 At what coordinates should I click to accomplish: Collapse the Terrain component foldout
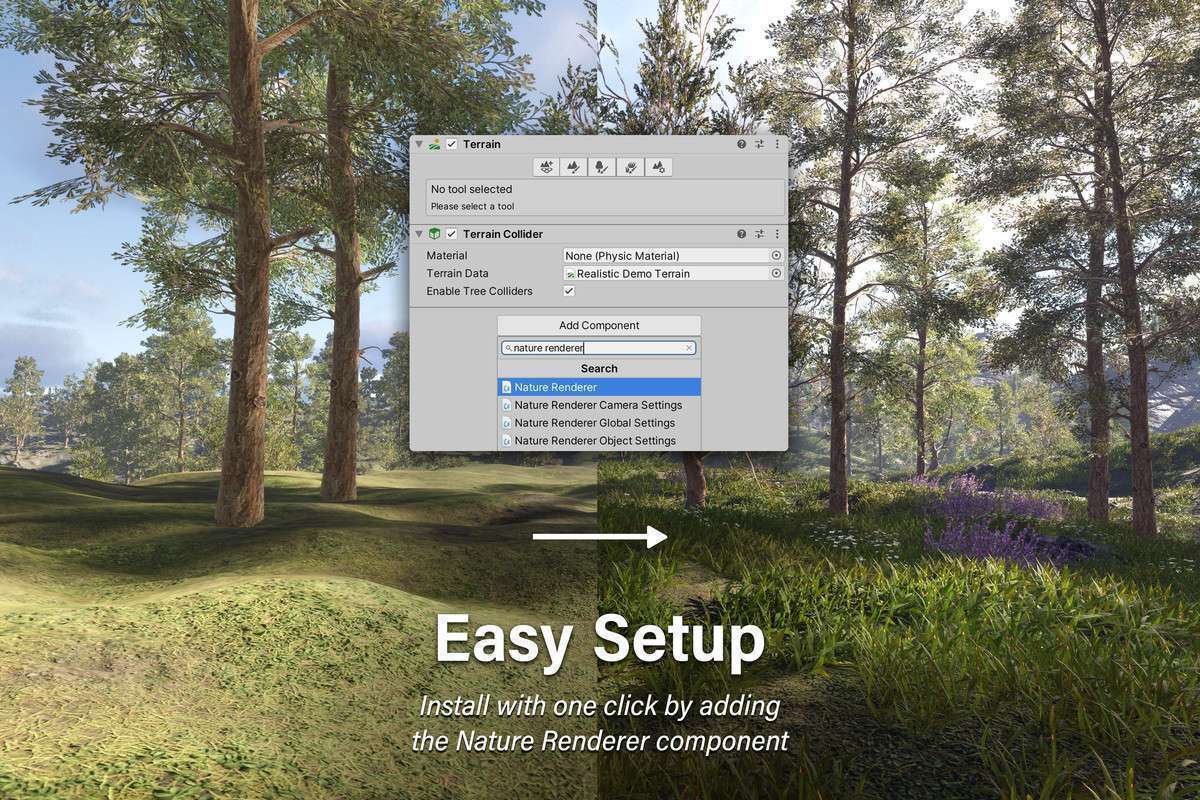pos(419,144)
